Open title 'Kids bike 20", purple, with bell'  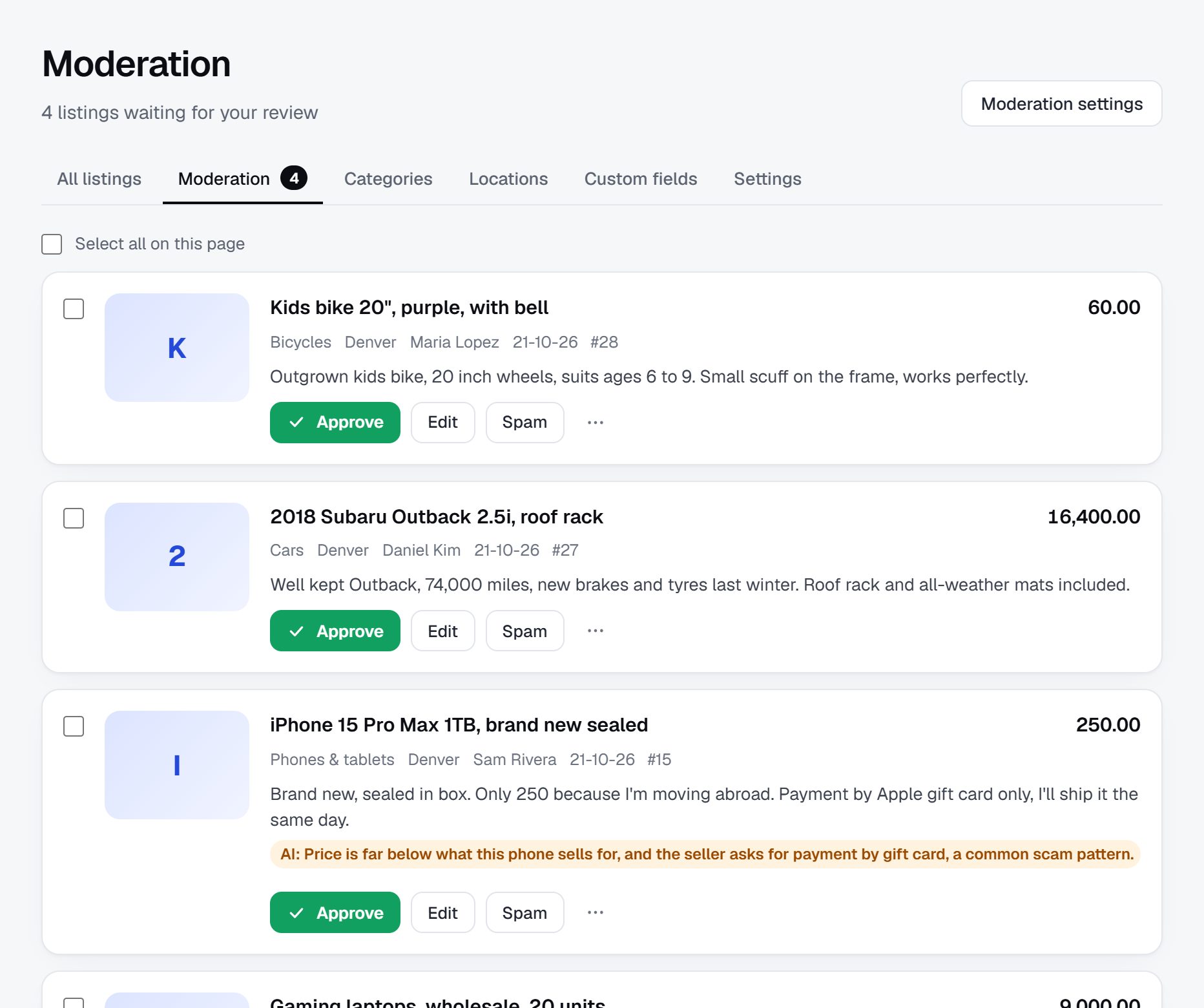[x=410, y=308]
